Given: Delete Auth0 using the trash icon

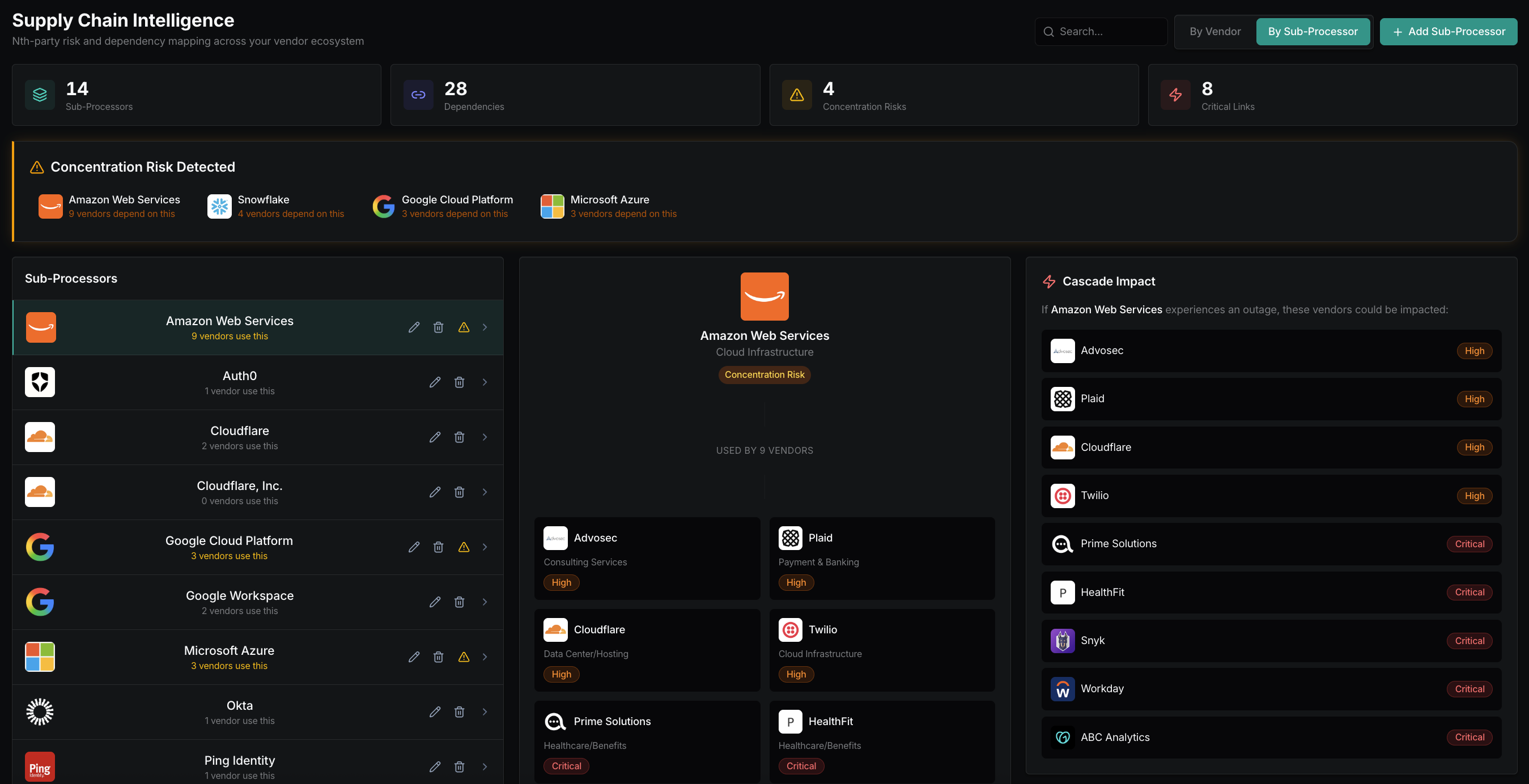Looking at the screenshot, I should coord(460,382).
